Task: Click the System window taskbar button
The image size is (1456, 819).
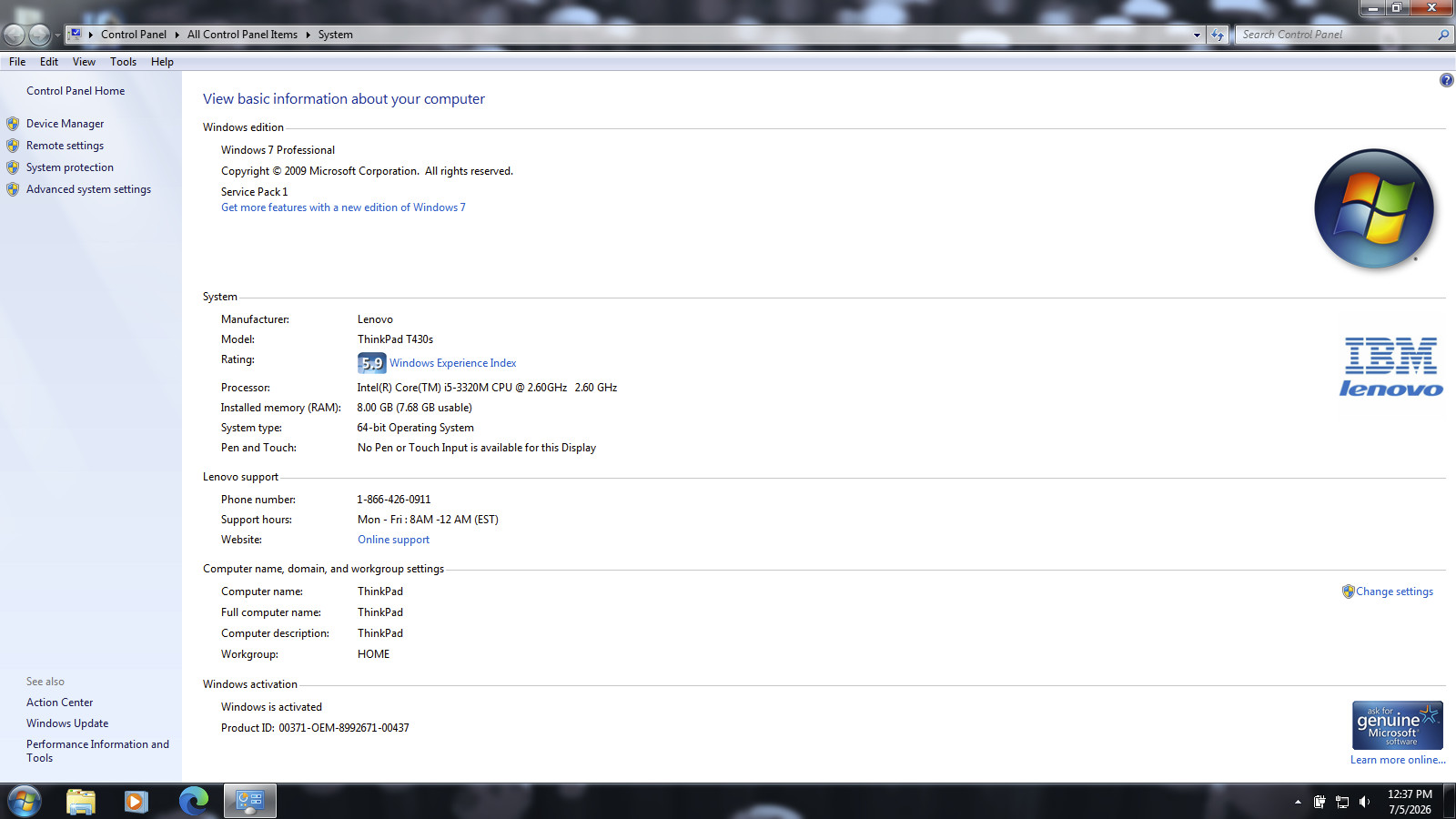Action: (x=250, y=802)
